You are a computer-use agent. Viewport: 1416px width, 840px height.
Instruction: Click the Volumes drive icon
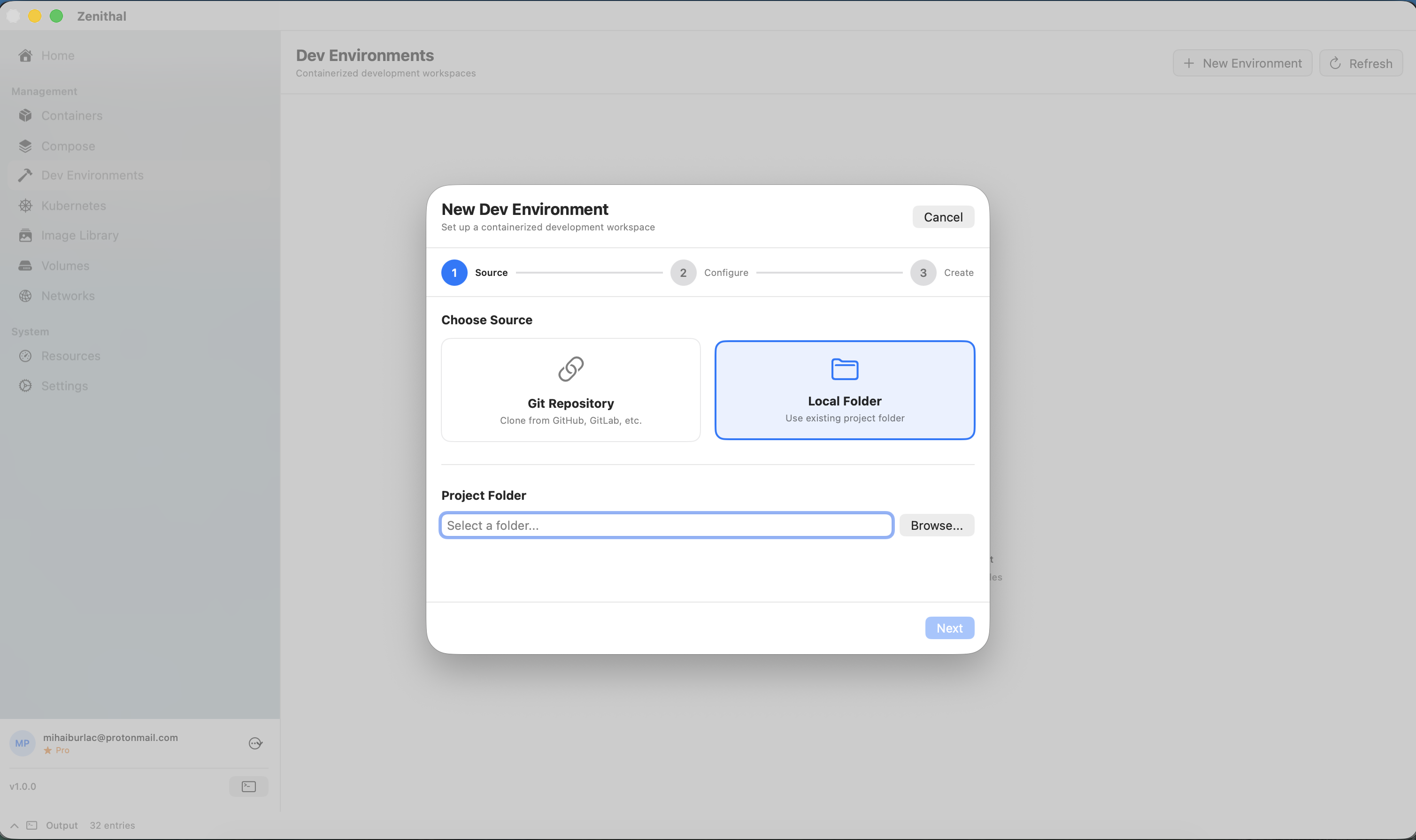25,266
